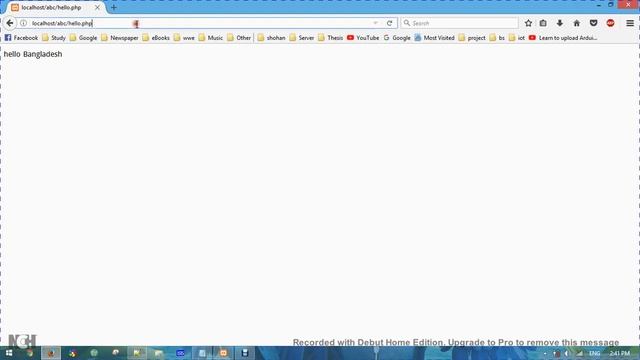Expand the Other bookmarks folder

(239, 38)
